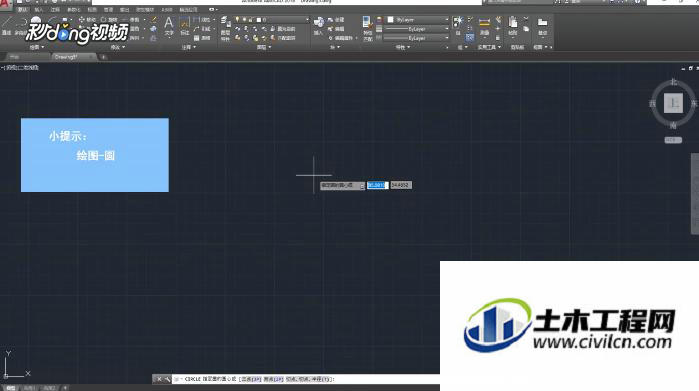Image resolution: width=699 pixels, height=391 pixels.
Task: Select the Dimension annotation tool icon
Action: click(x=184, y=26)
